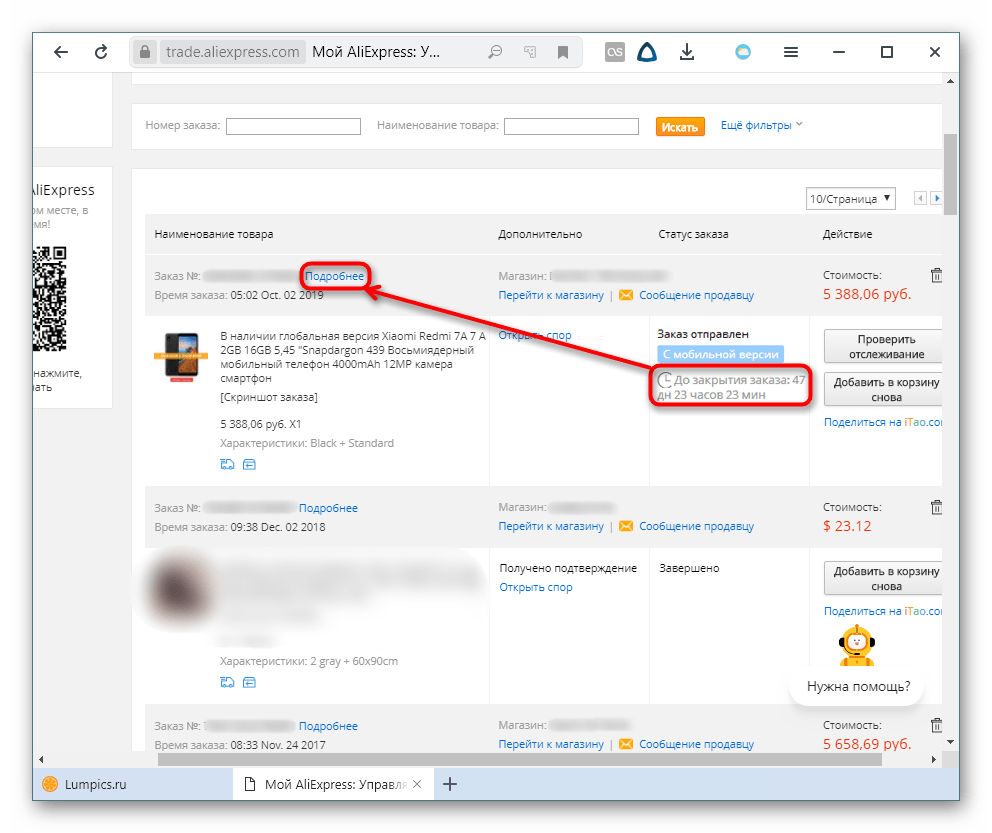Click the QR code in left sidebar
The image size is (992, 833).
click(49, 299)
